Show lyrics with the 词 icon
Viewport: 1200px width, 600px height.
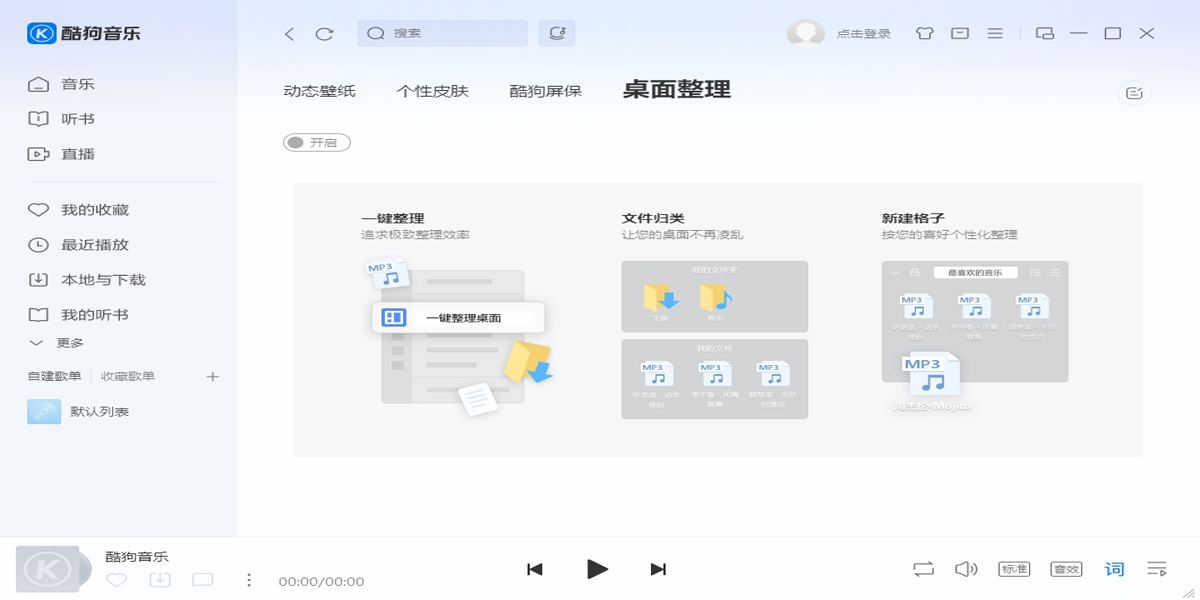1111,568
